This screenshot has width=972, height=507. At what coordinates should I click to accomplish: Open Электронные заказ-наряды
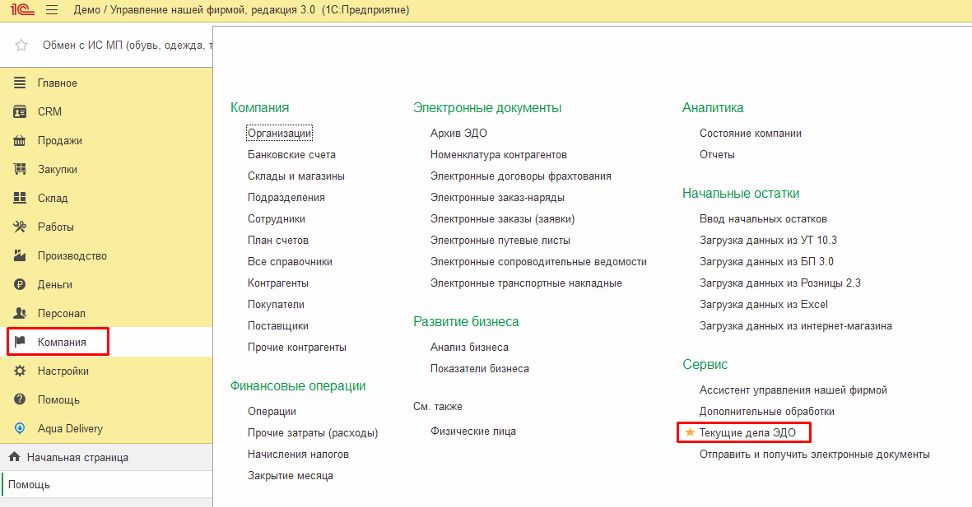click(497, 197)
